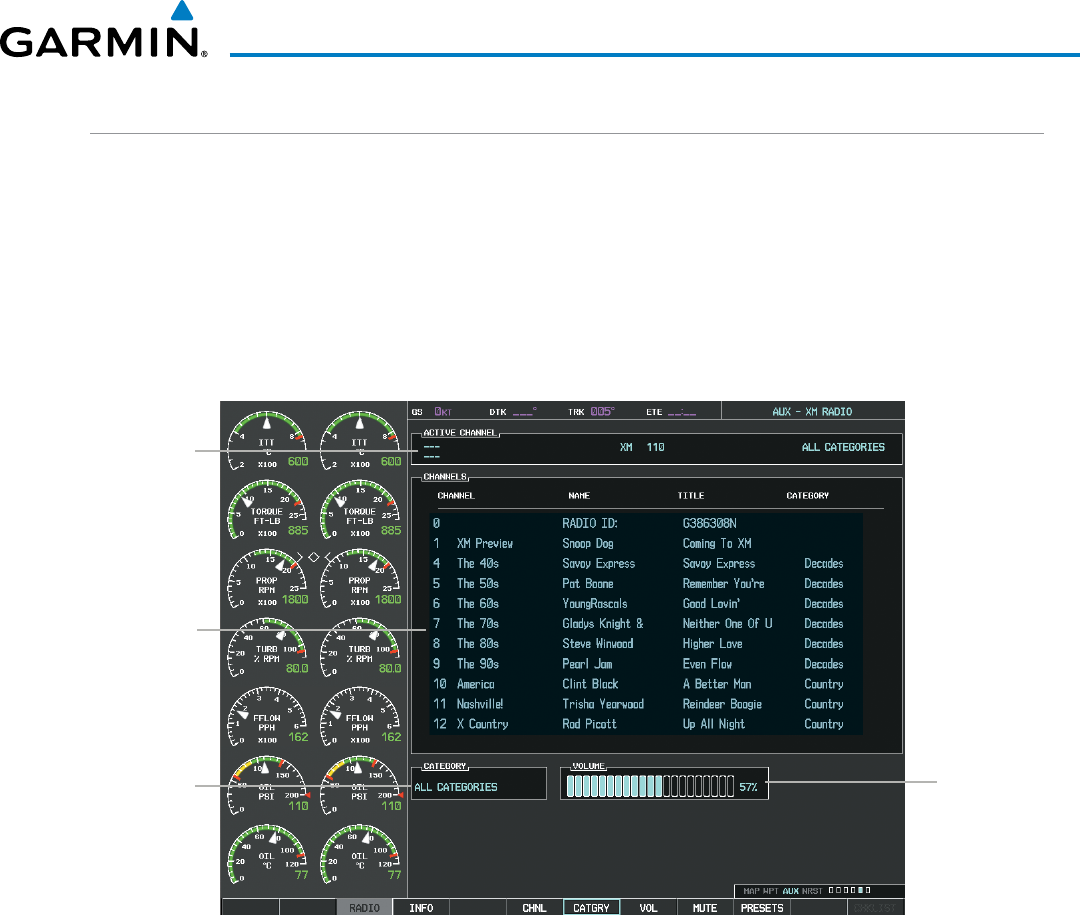The height and width of the screenshot is (915, 1080).
Task: Click the Pearl Jam artist name
Action: point(587,664)
